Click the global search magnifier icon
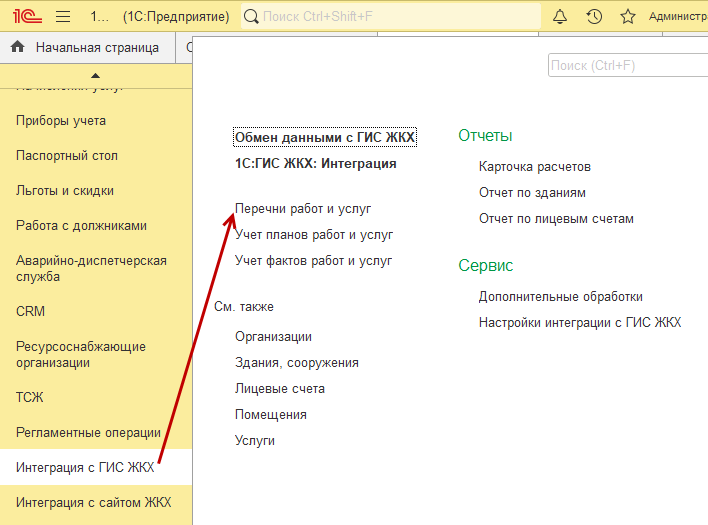The width and height of the screenshot is (708, 525). click(x=251, y=17)
